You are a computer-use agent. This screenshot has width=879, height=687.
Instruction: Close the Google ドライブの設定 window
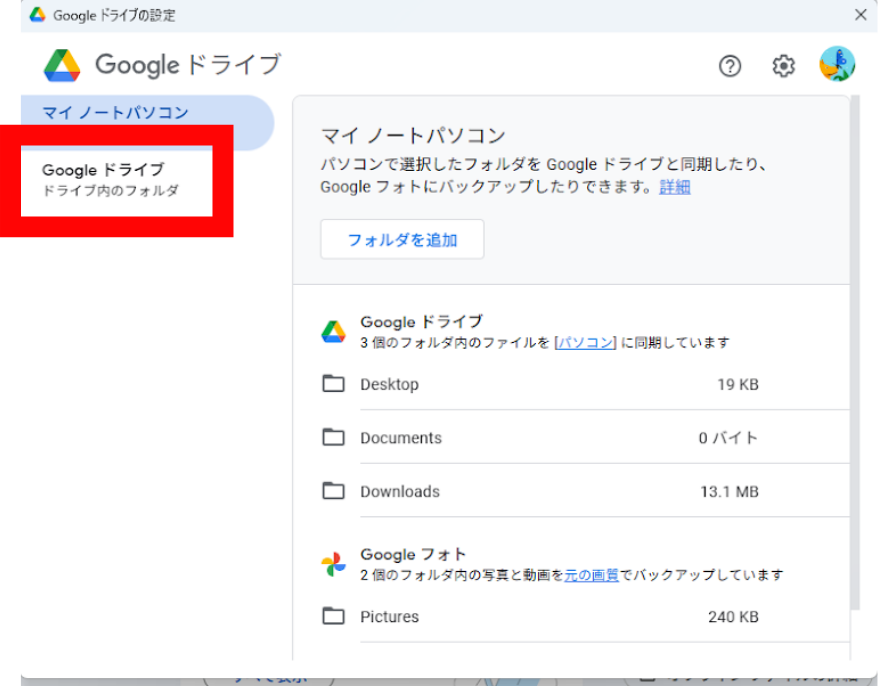click(861, 15)
